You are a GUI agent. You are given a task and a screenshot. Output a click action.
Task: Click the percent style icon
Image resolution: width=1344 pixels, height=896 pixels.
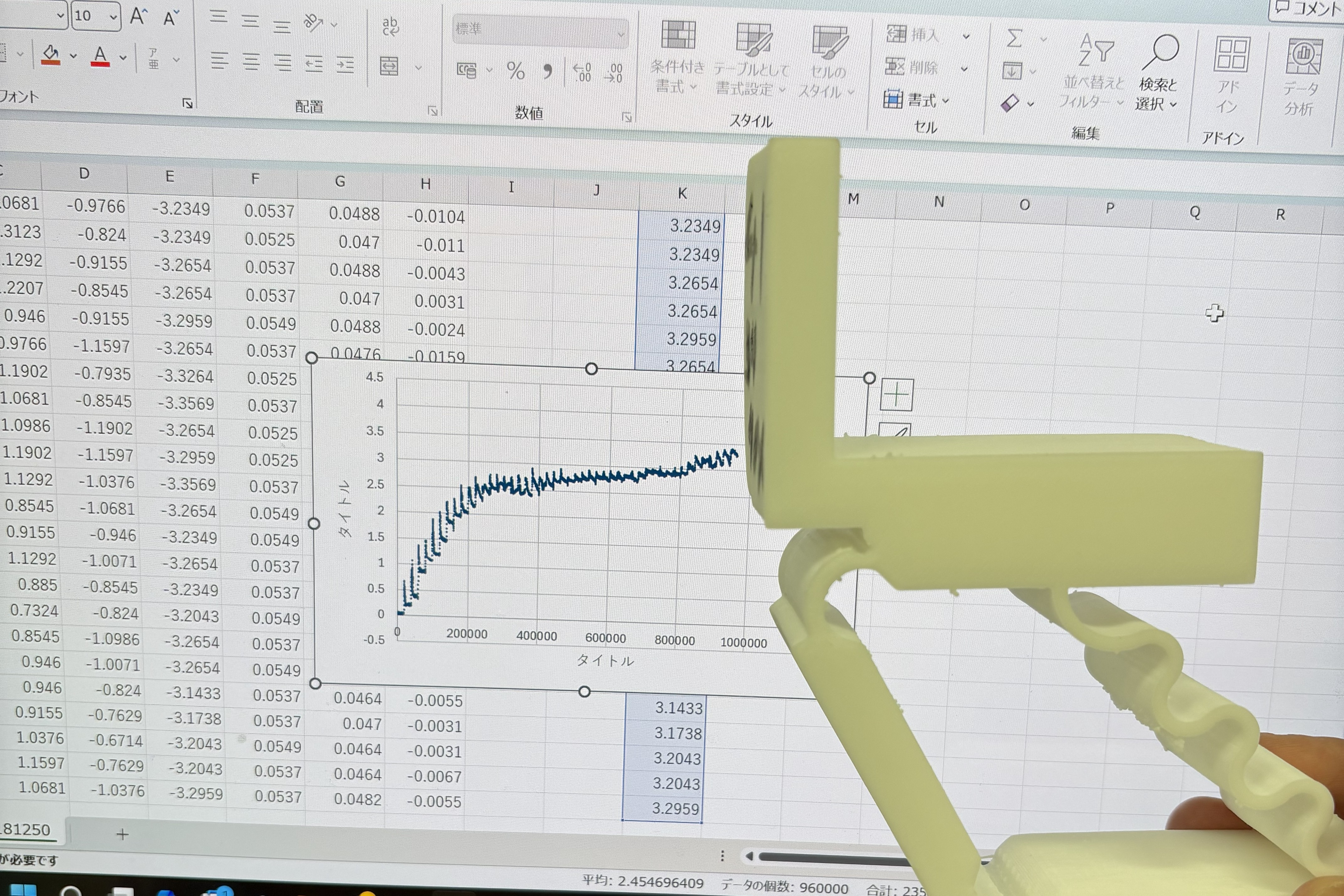coord(515,71)
